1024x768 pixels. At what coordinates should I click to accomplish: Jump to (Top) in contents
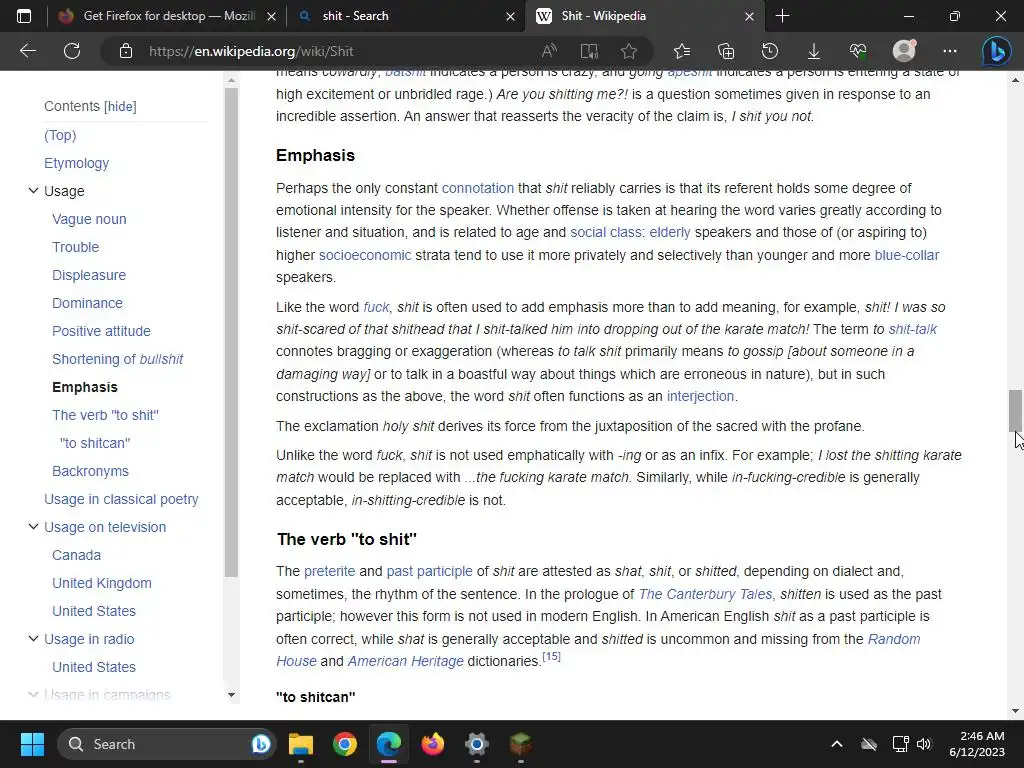pos(60,135)
